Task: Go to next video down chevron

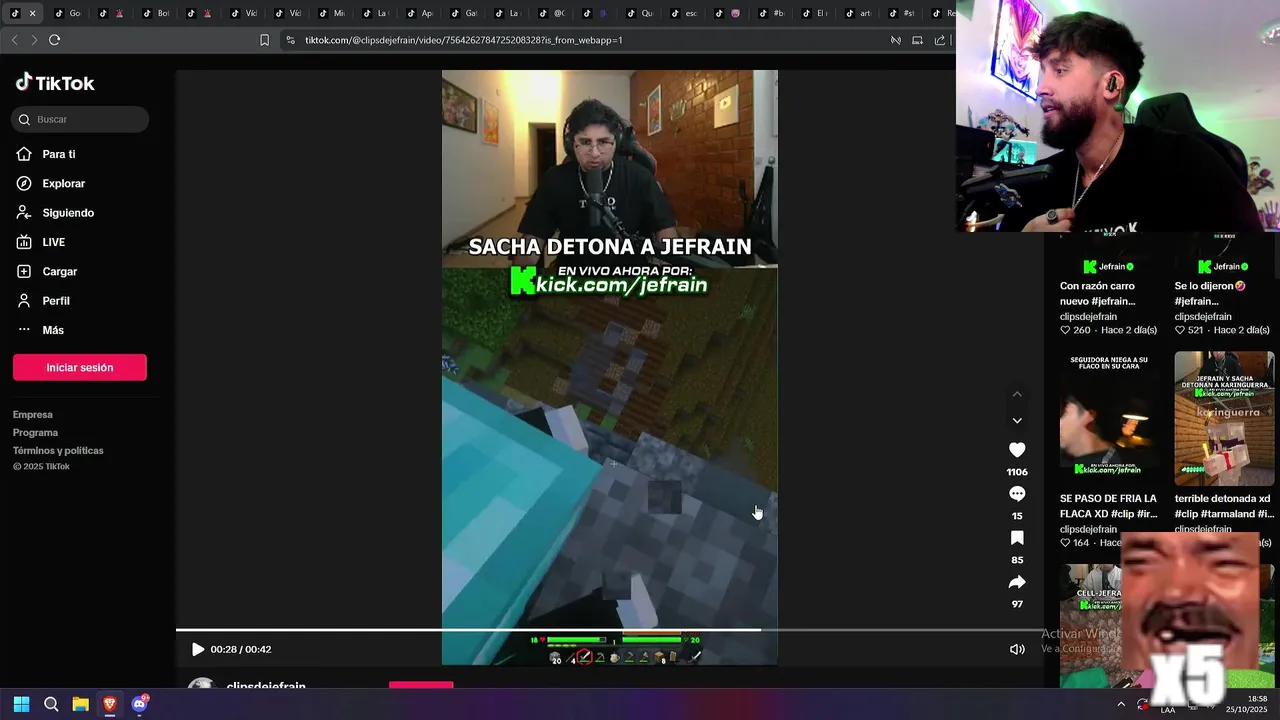Action: pyautogui.click(x=1017, y=421)
